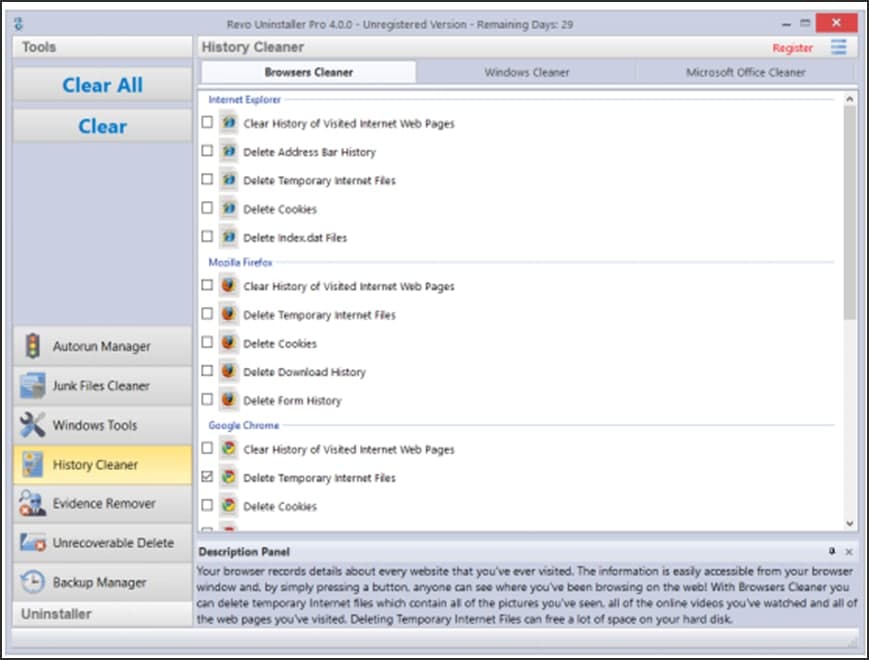Click the Chrome icon beside Delete Cookies
Viewport: 869px width, 660px height.
[x=228, y=506]
